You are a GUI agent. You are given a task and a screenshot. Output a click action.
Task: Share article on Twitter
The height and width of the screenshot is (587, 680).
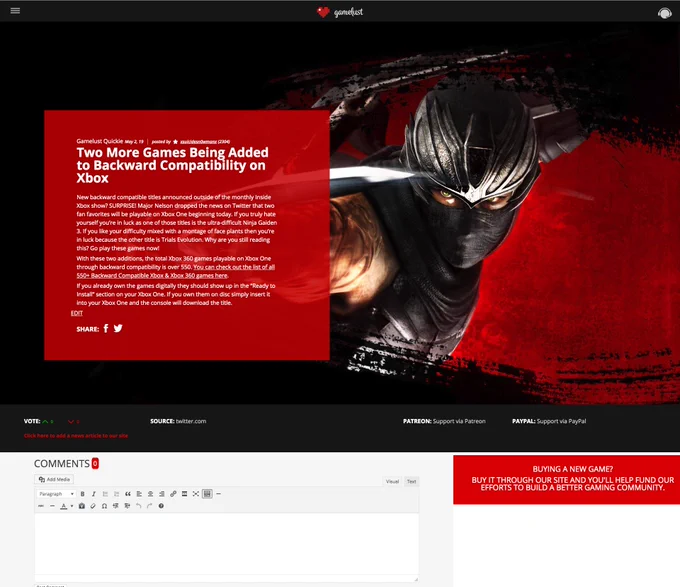click(x=118, y=329)
